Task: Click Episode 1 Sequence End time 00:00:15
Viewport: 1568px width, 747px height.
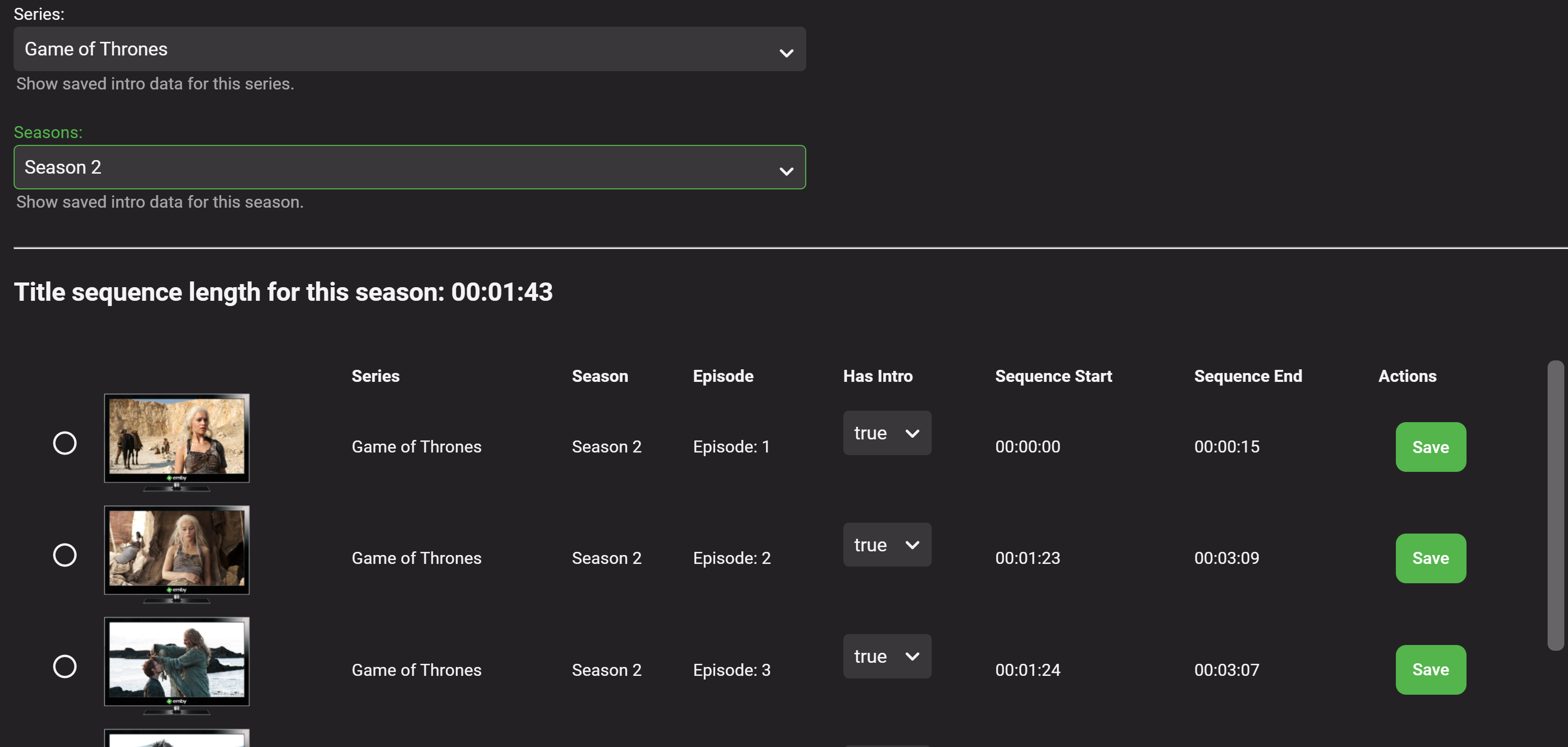Action: coord(1226,447)
